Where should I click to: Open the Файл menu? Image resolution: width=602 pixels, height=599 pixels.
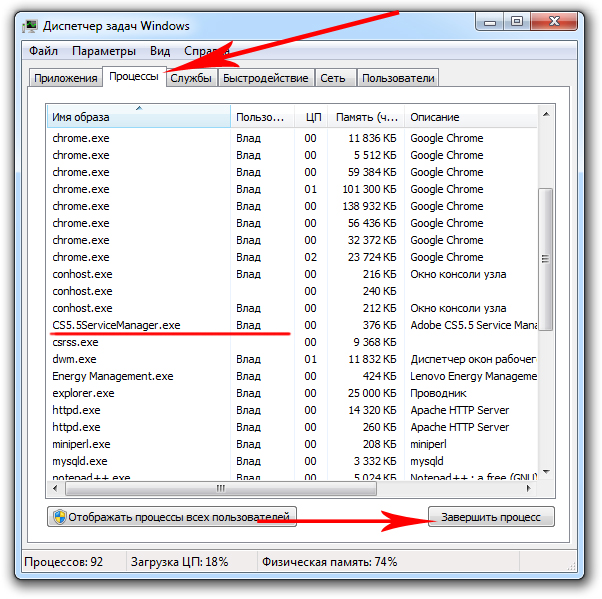[43, 50]
